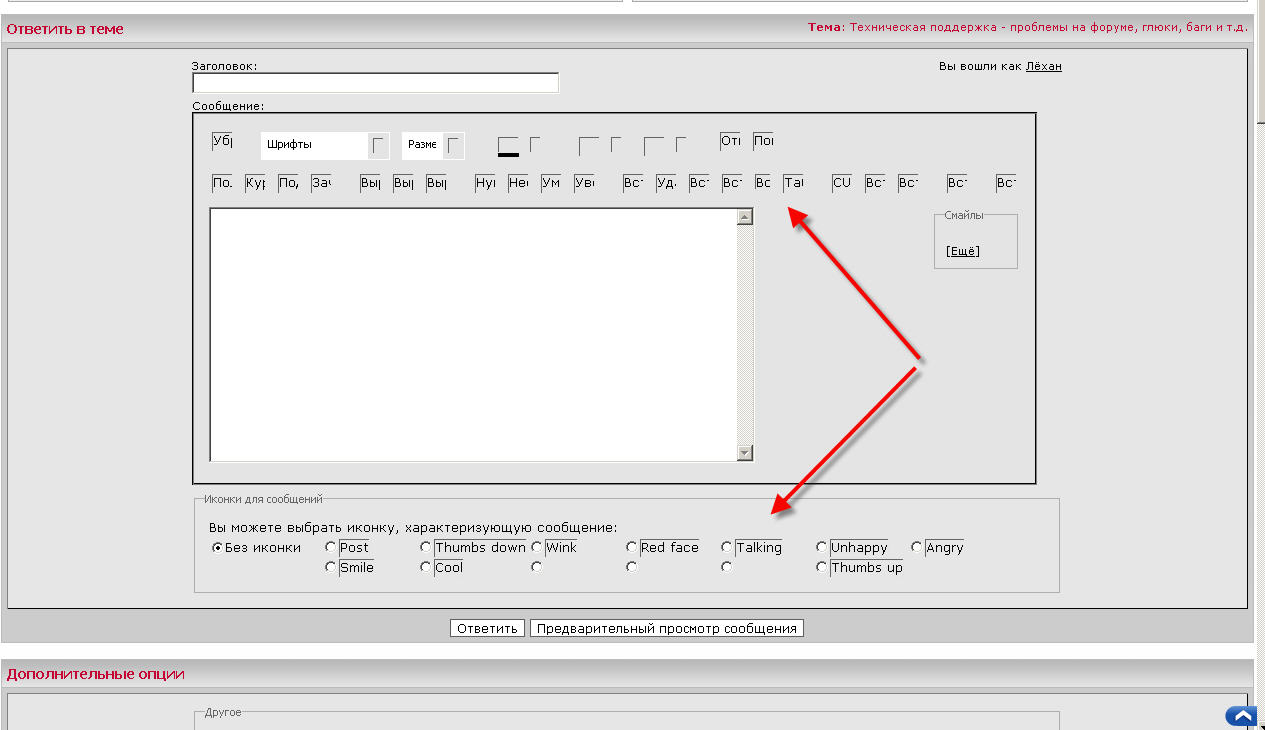The width and height of the screenshot is (1265, 730).
Task: Insert numbered list via Нум icon
Action: tap(486, 183)
